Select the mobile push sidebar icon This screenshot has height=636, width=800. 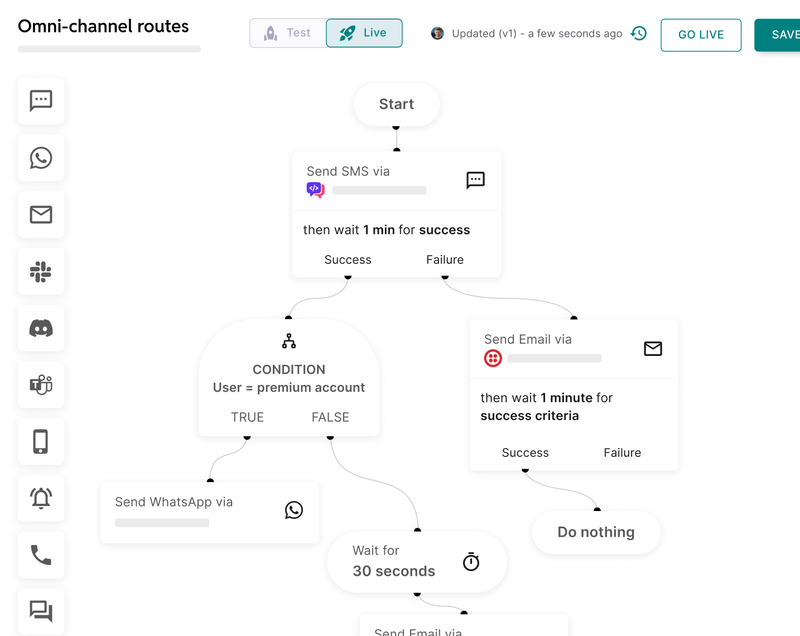(41, 441)
